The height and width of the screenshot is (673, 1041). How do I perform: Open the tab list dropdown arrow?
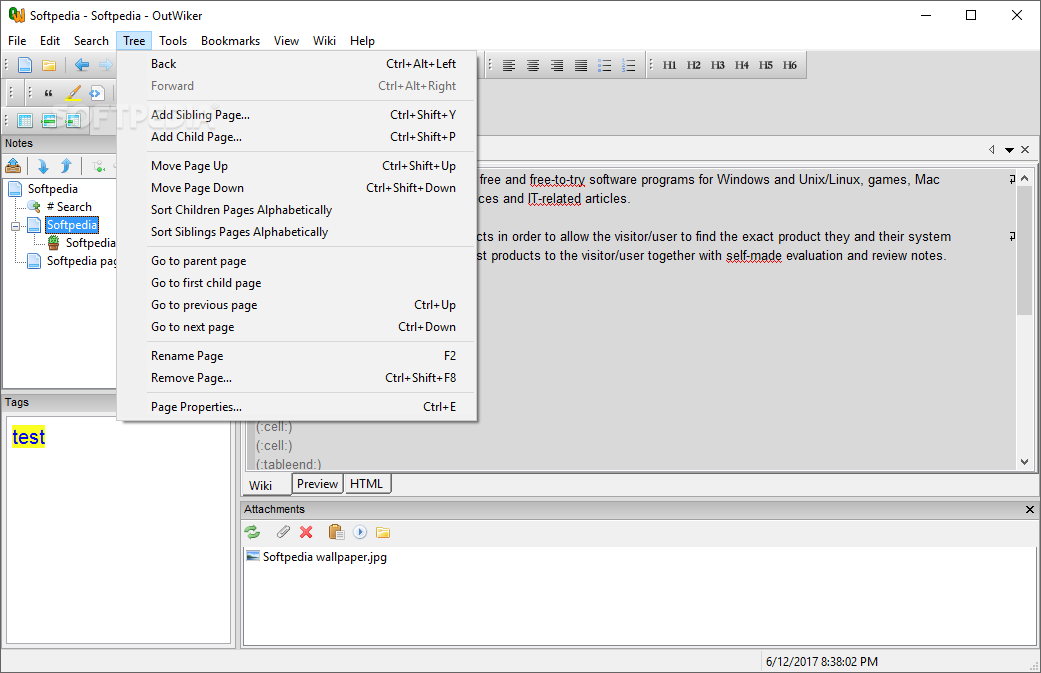(x=1009, y=150)
